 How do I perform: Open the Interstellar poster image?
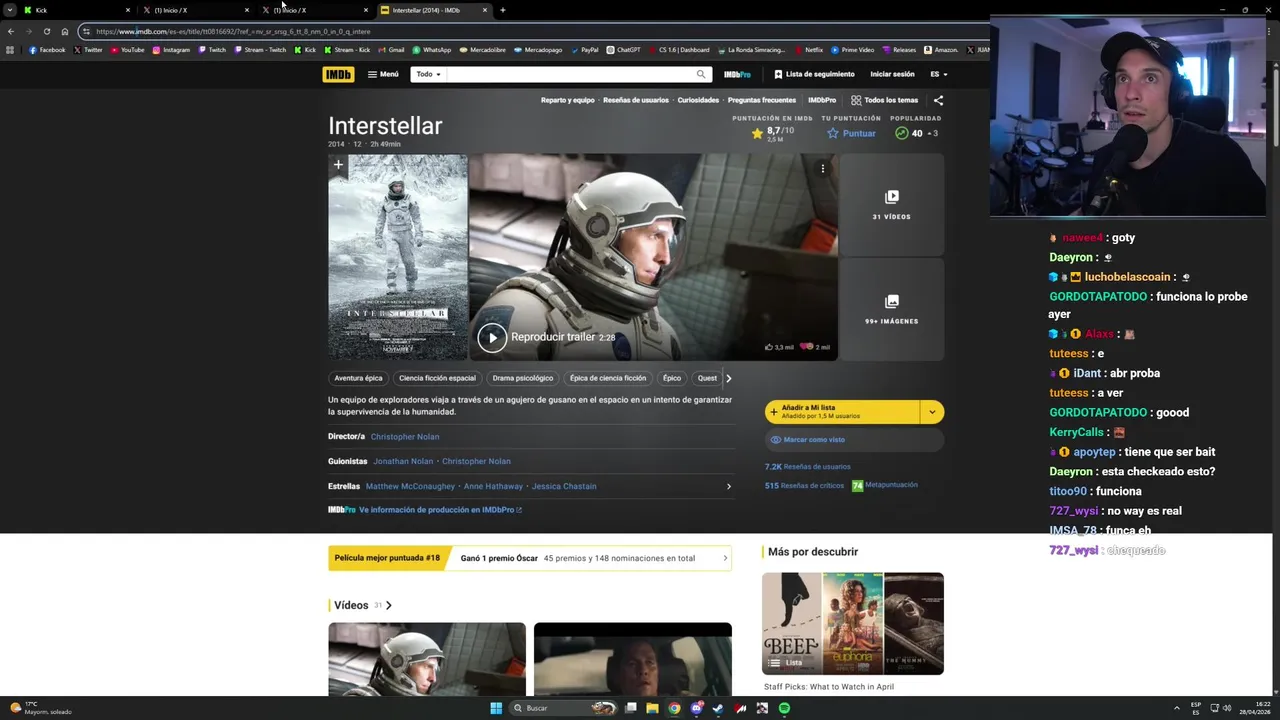[398, 258]
